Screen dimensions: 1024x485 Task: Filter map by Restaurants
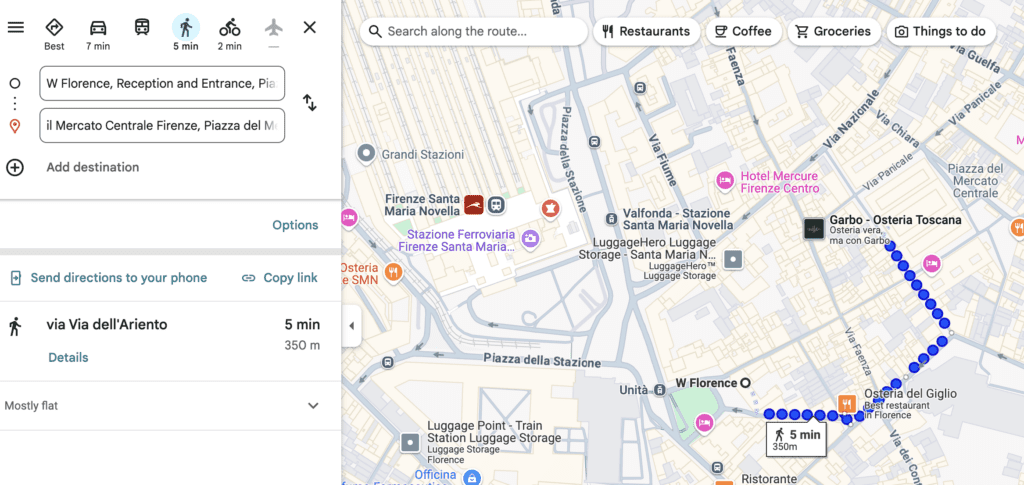pos(646,31)
